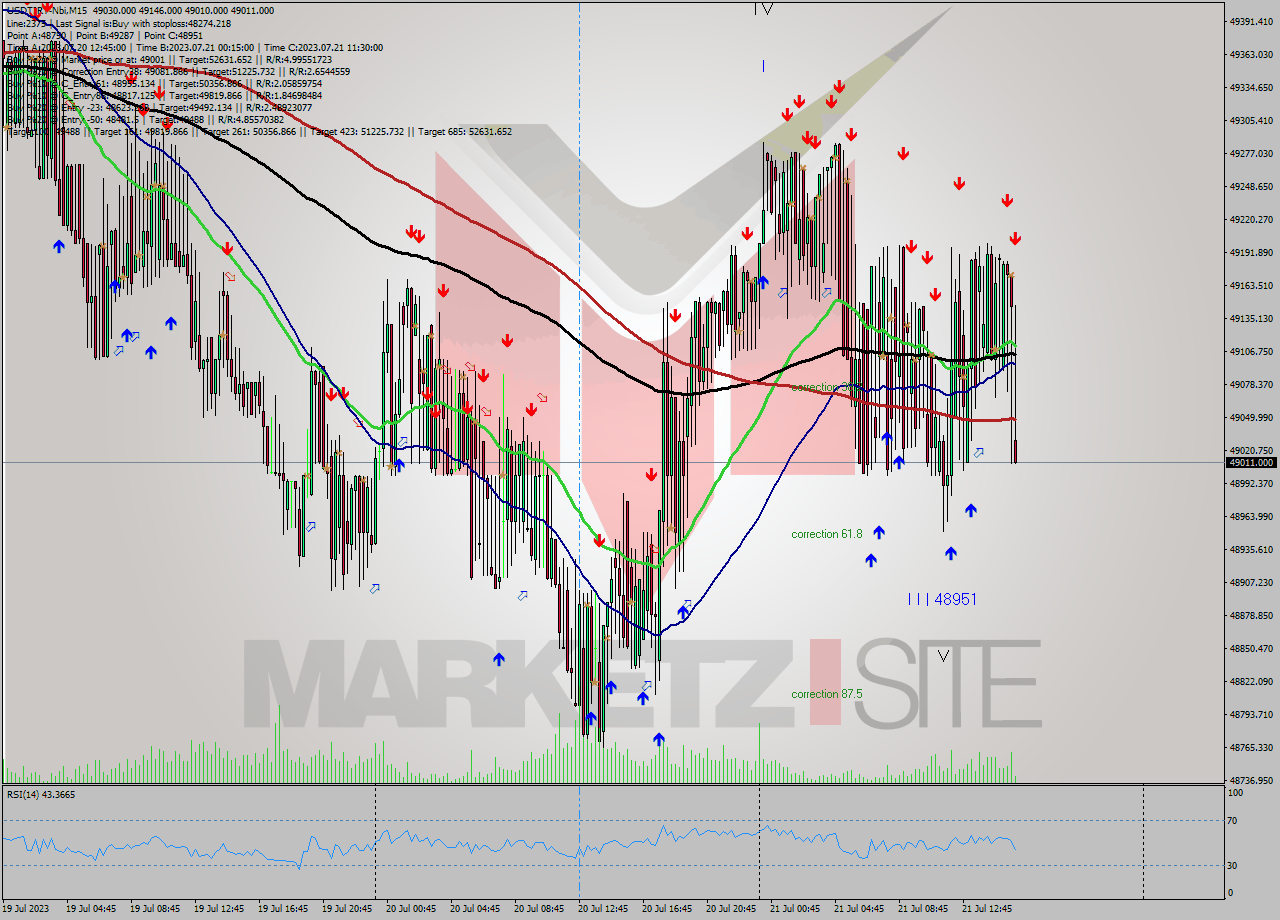Click the 20 Jul 00:45 time label
Screen dimensions: 1280x920
[411, 909]
